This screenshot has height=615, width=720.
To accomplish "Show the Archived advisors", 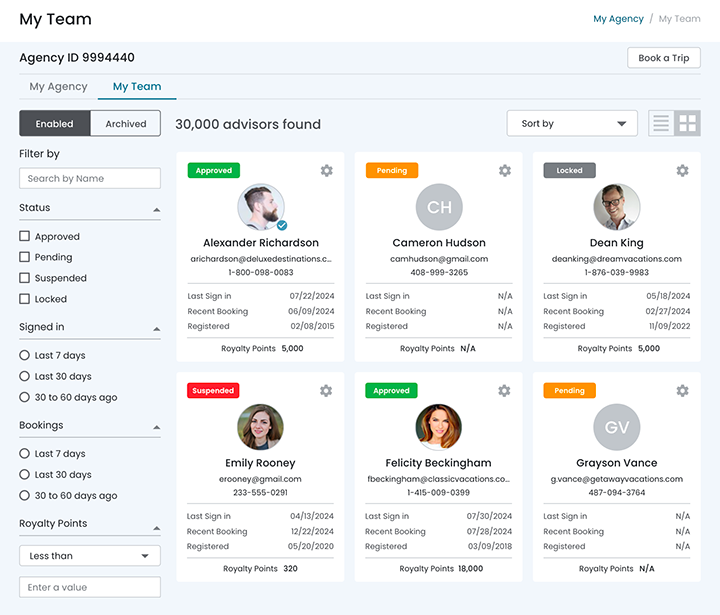I will [x=125, y=124].
